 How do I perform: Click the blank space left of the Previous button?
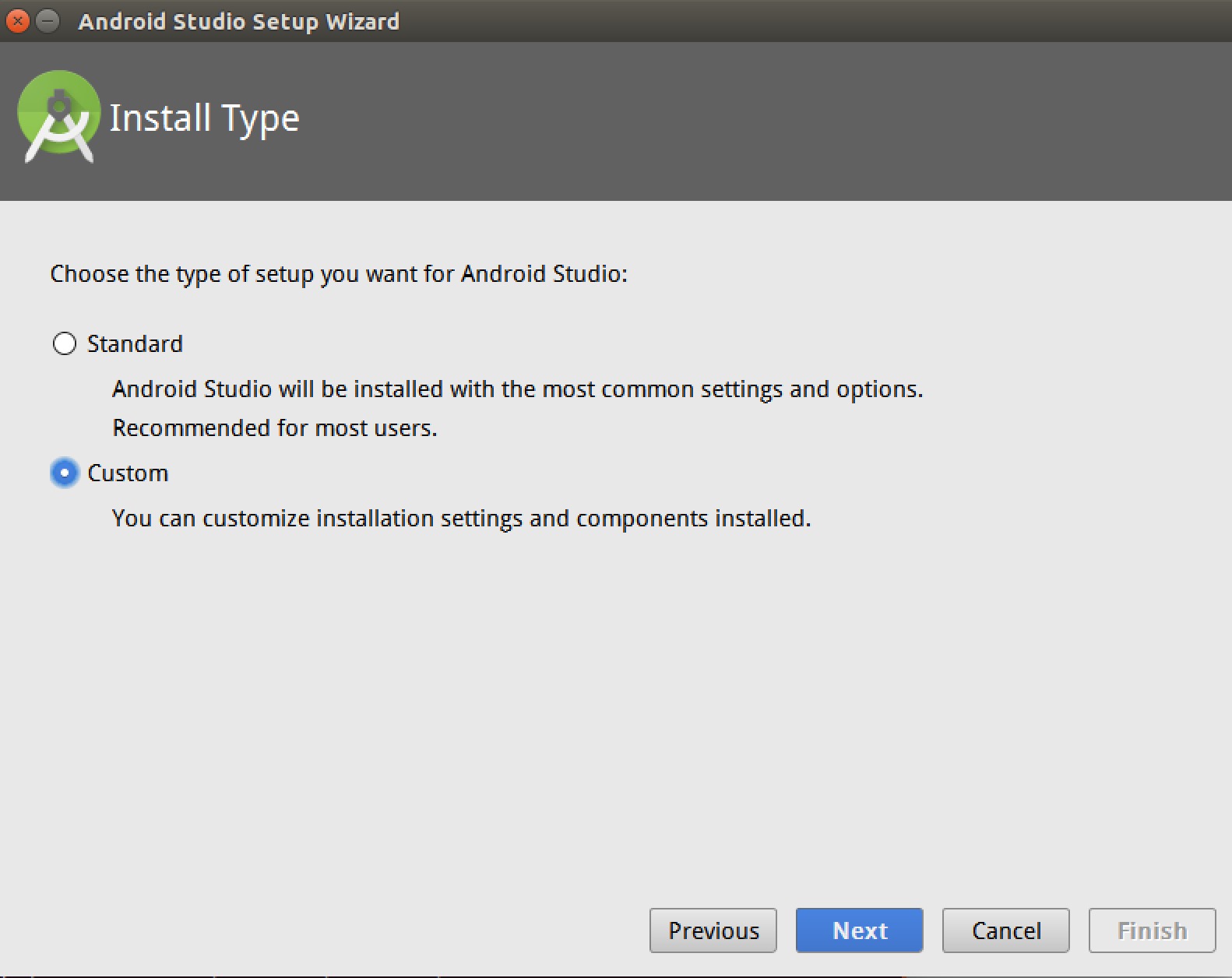point(327,930)
